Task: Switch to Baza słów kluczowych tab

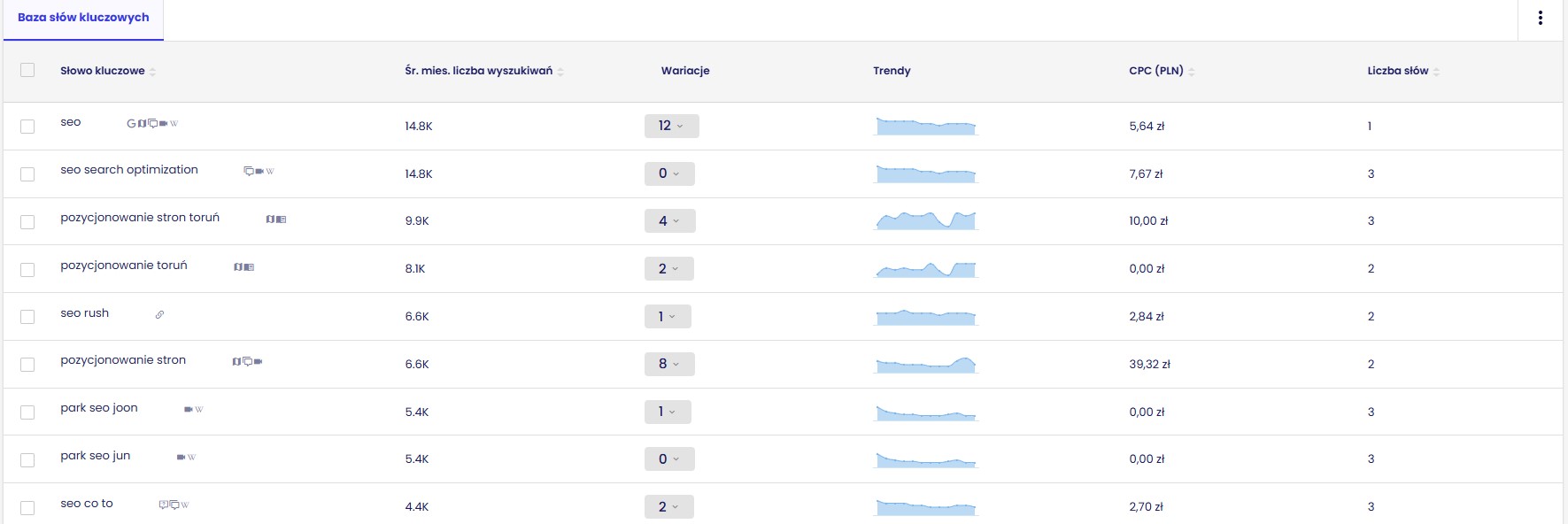Action: pos(83,18)
